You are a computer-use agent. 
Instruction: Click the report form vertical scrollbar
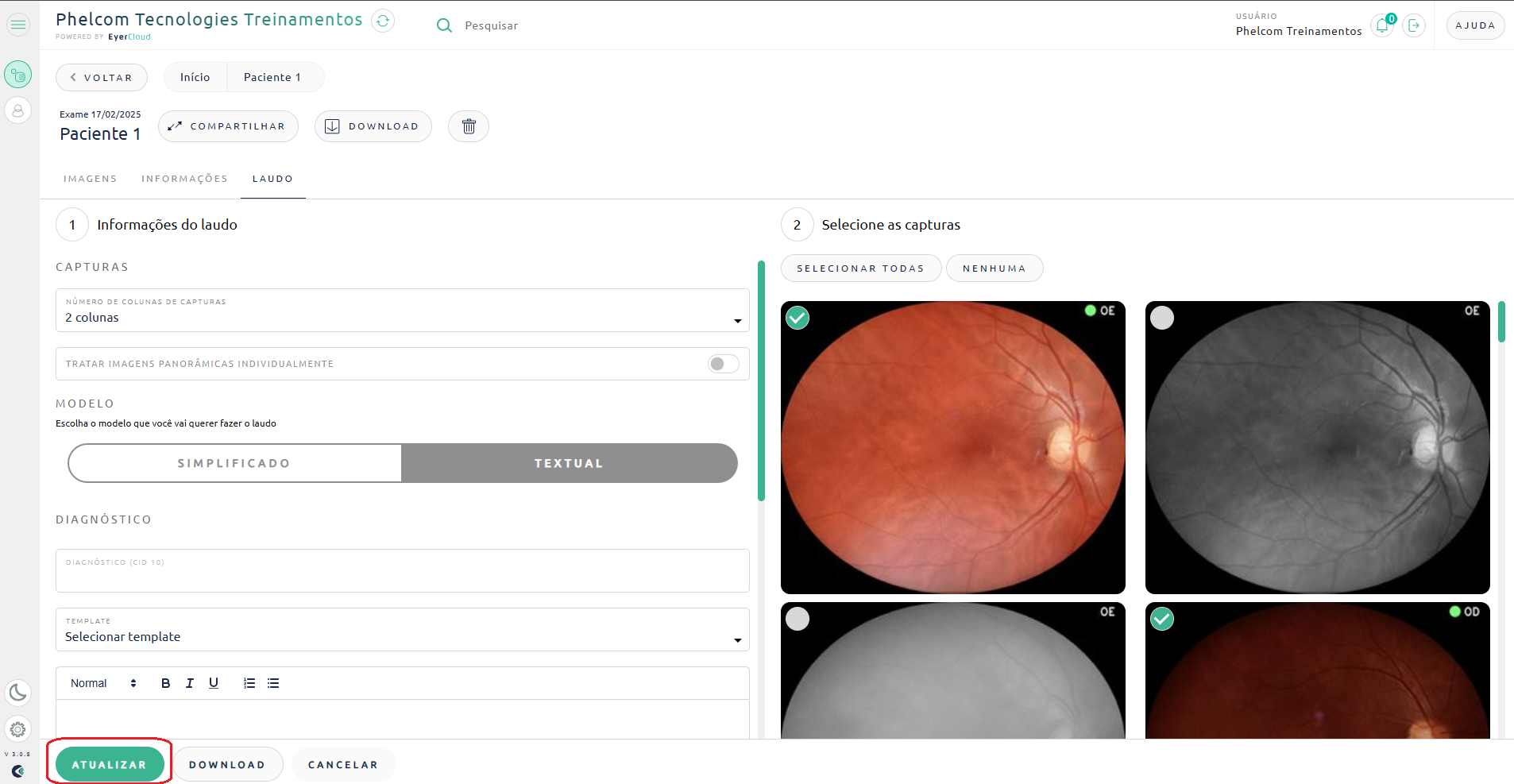click(761, 381)
